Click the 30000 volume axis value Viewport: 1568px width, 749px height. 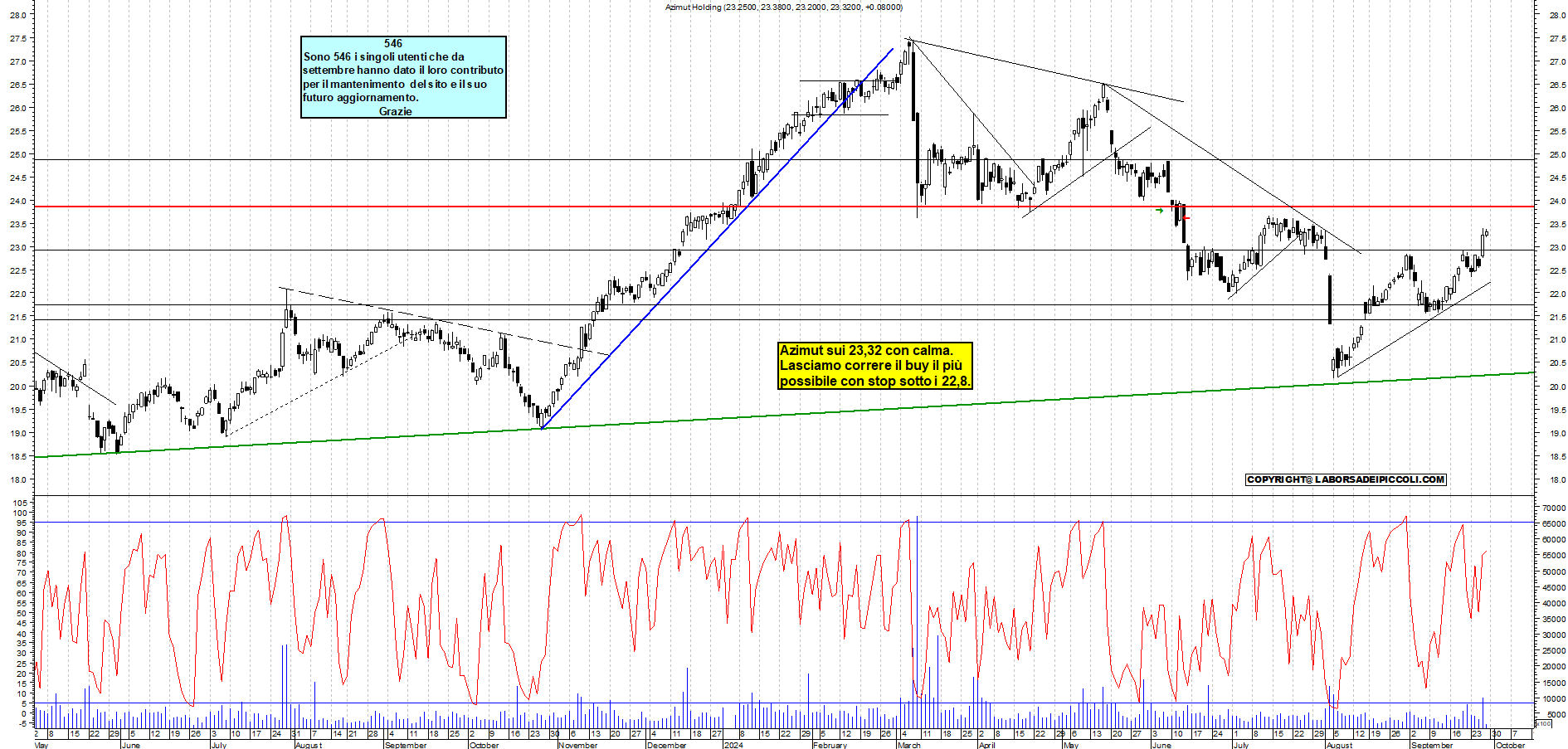point(1554,635)
